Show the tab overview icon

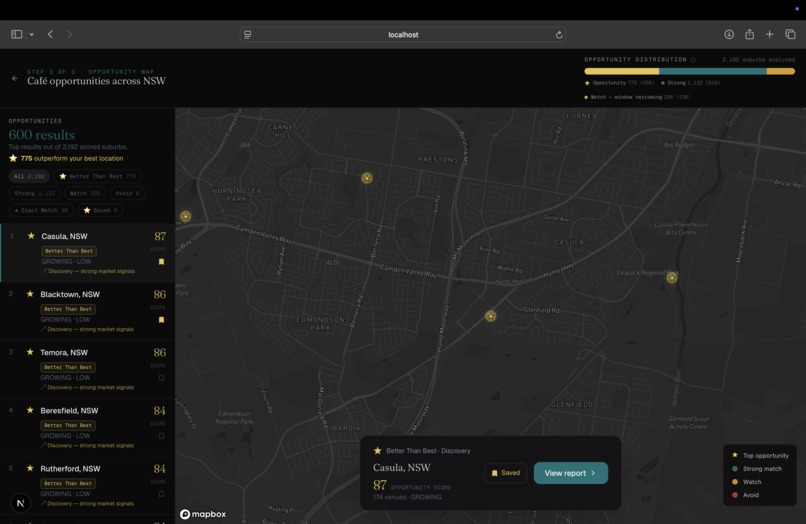point(791,34)
